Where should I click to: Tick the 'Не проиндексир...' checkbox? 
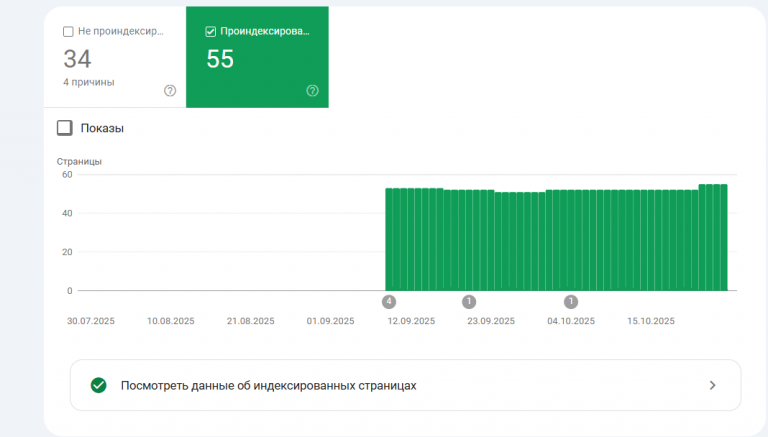tap(68, 32)
